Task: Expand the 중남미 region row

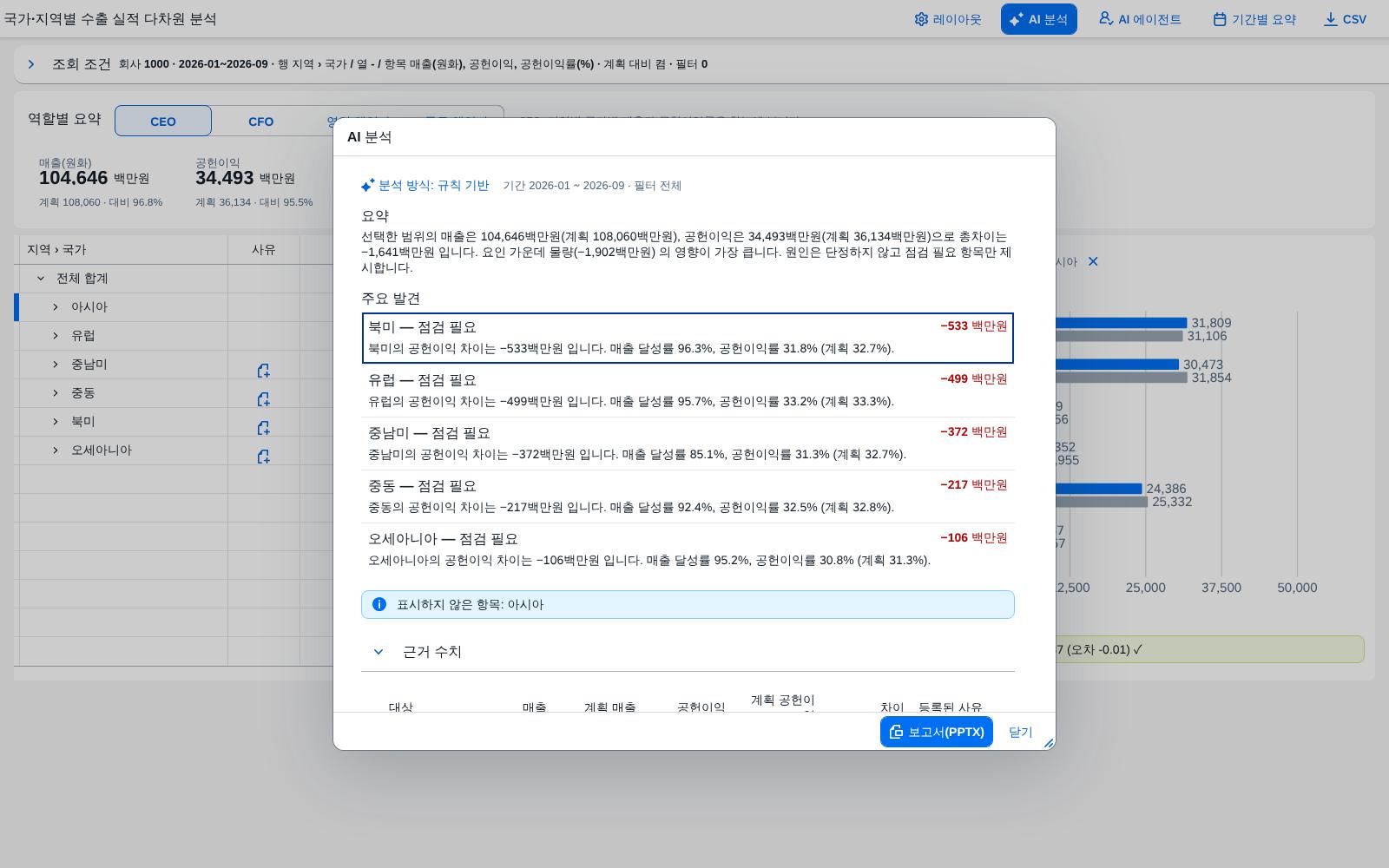Action: (56, 365)
